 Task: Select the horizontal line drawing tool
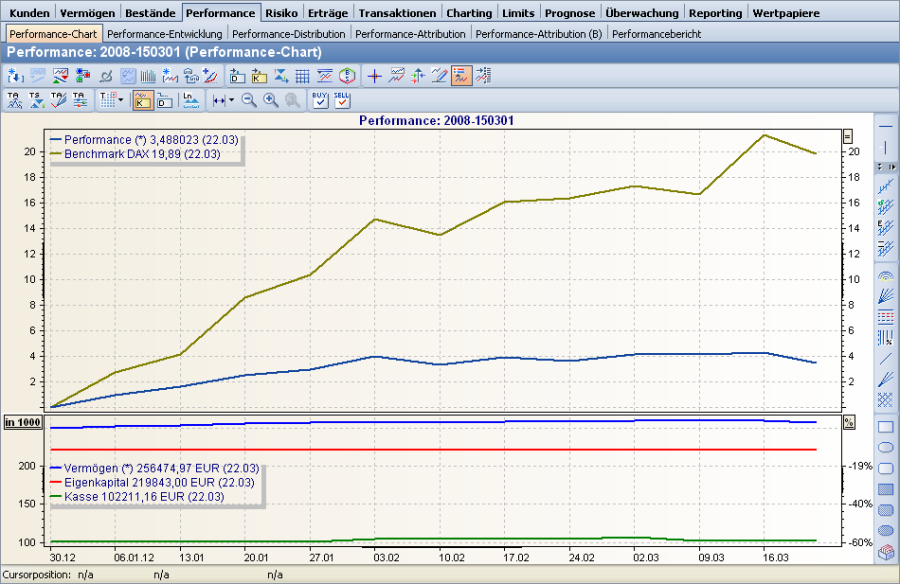click(885, 127)
